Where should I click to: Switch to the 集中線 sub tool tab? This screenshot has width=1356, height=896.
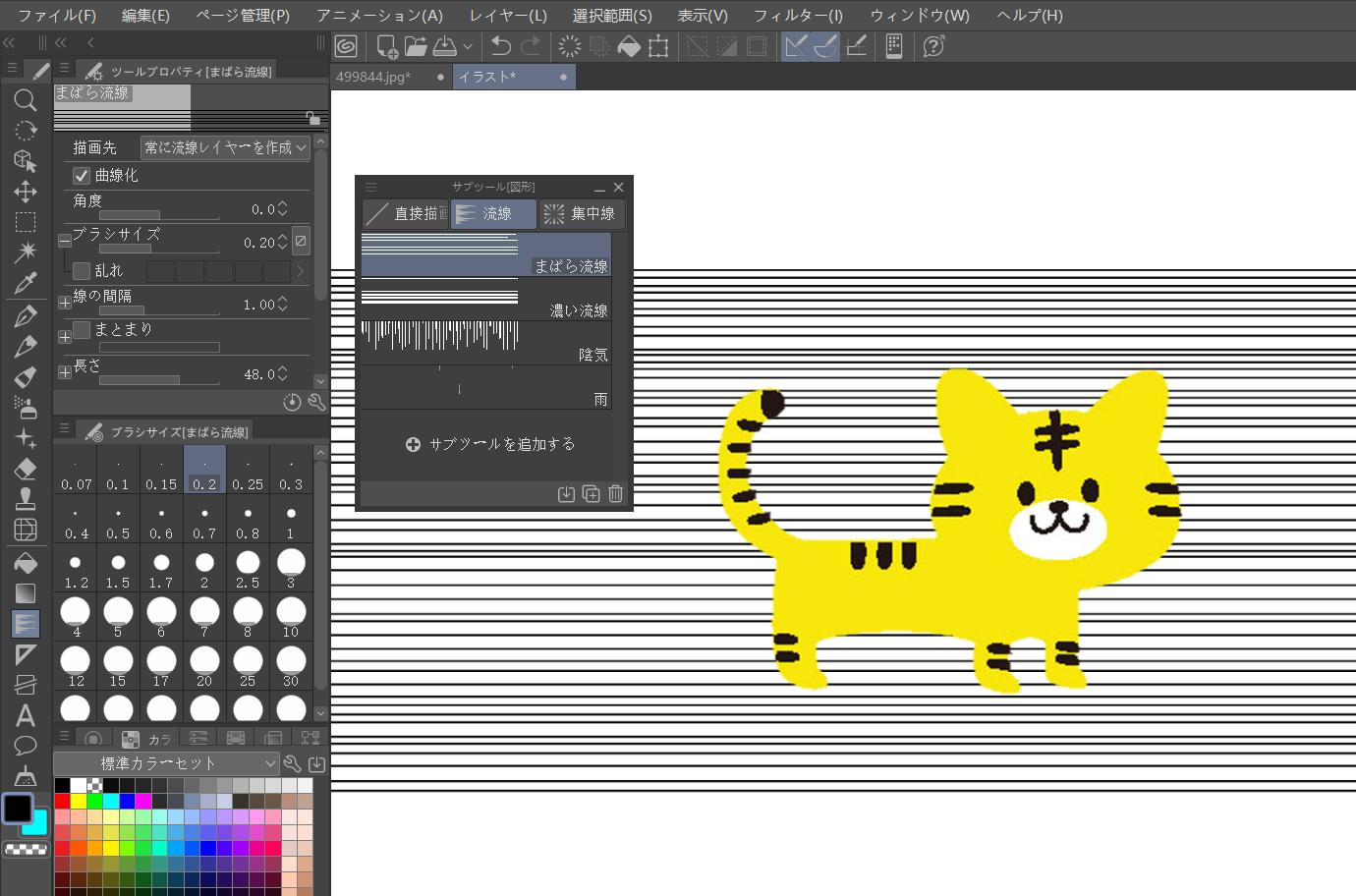(x=582, y=214)
